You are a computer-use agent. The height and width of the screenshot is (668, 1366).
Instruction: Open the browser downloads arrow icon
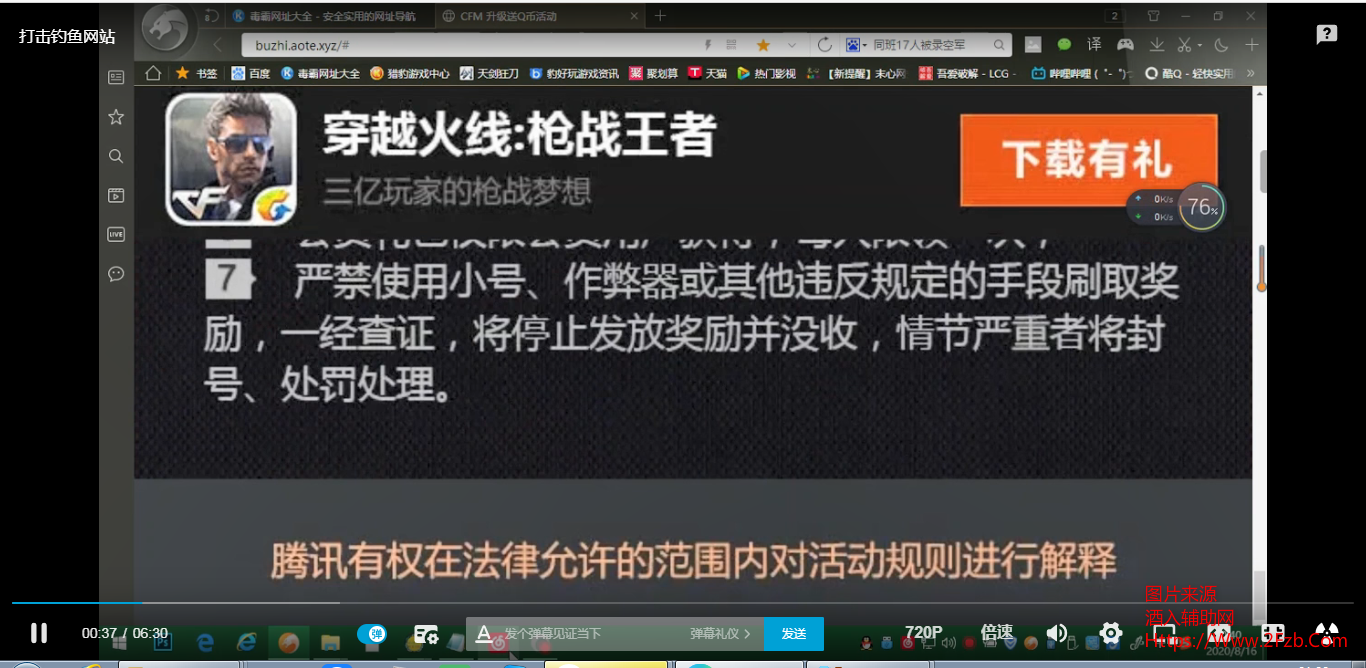pyautogui.click(x=1156, y=45)
